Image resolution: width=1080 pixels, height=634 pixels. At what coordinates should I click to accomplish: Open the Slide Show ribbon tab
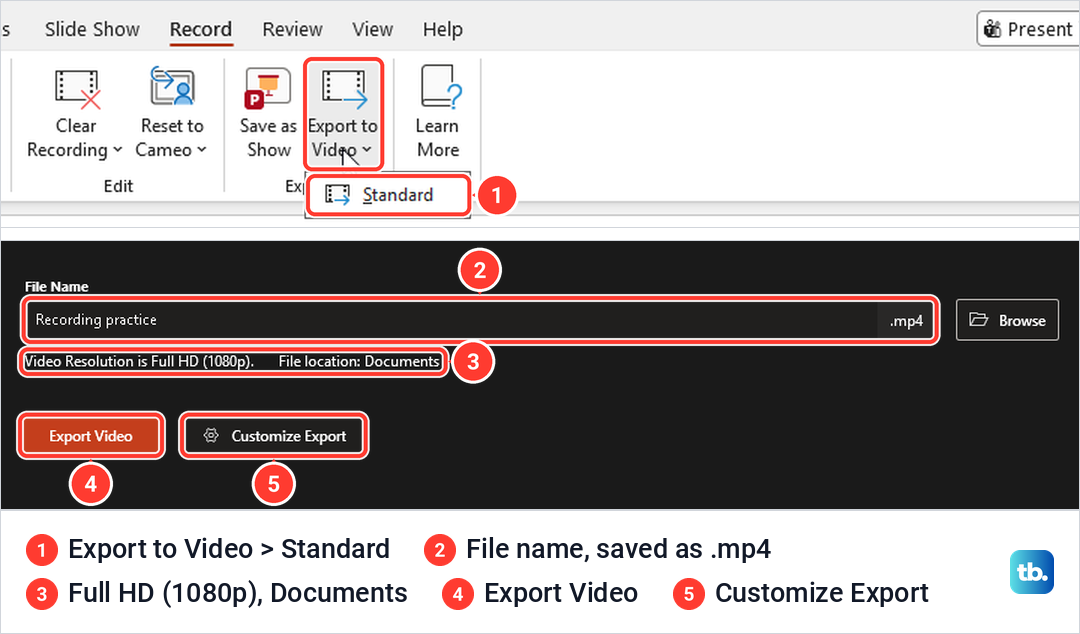[92, 29]
